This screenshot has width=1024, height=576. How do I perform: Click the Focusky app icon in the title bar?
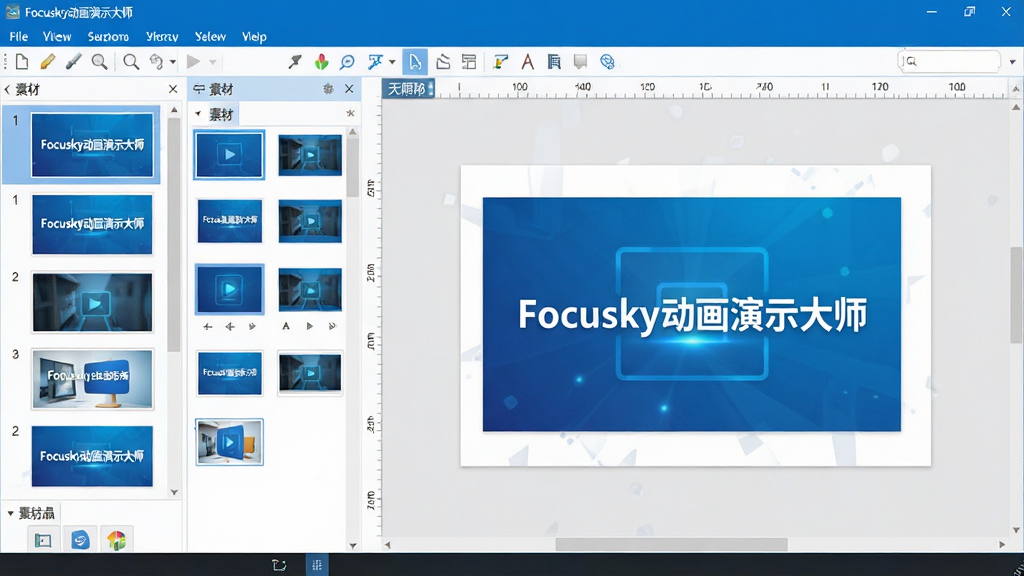(12, 12)
